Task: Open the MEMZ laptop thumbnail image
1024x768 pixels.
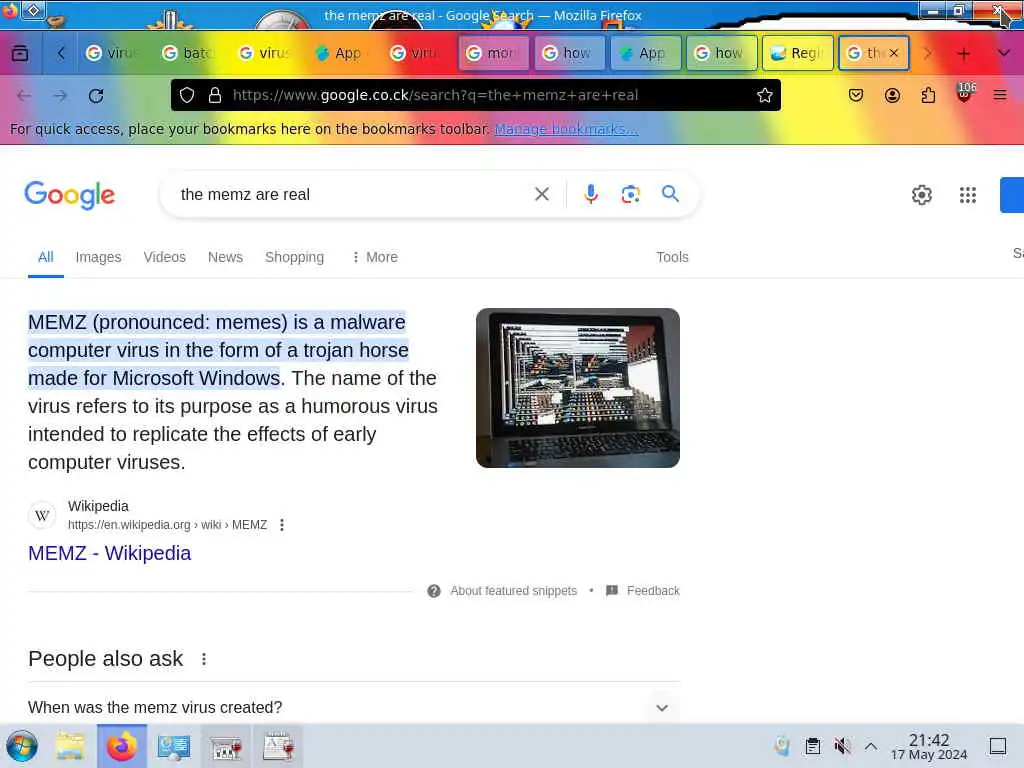Action: 577,388
